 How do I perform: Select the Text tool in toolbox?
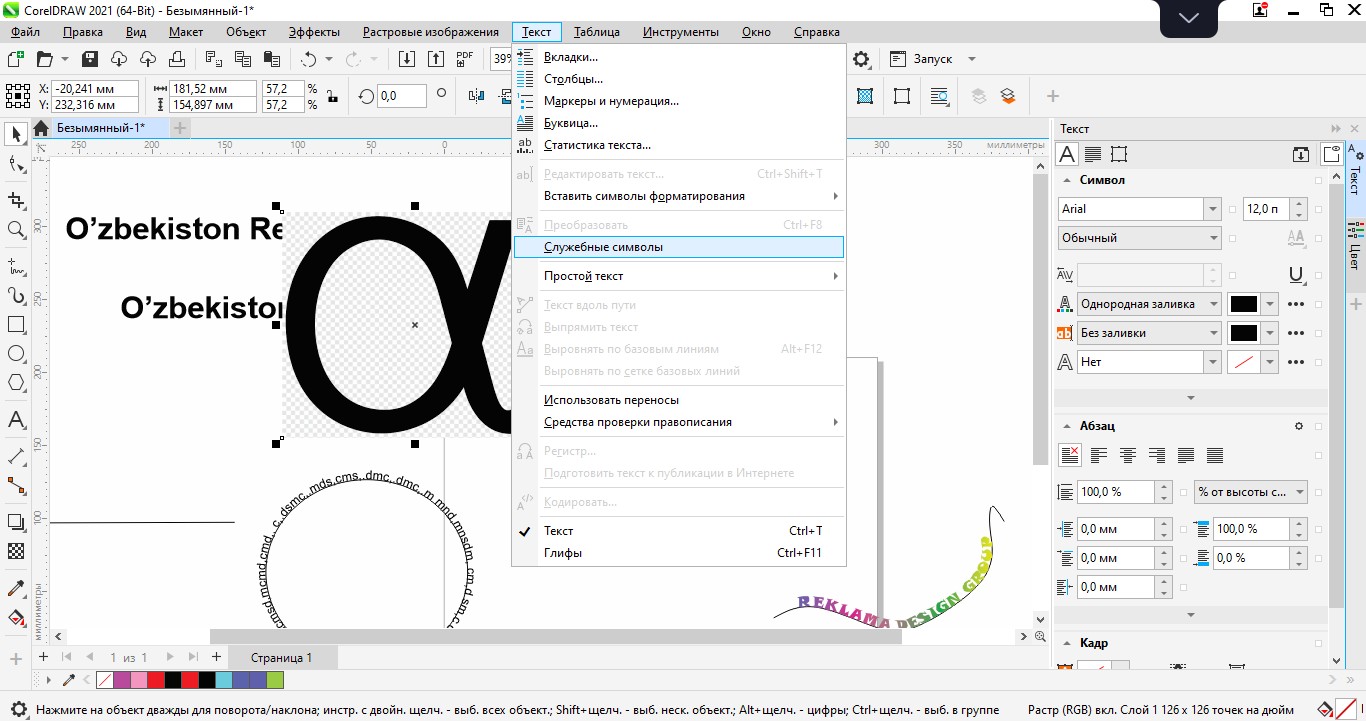(16, 420)
